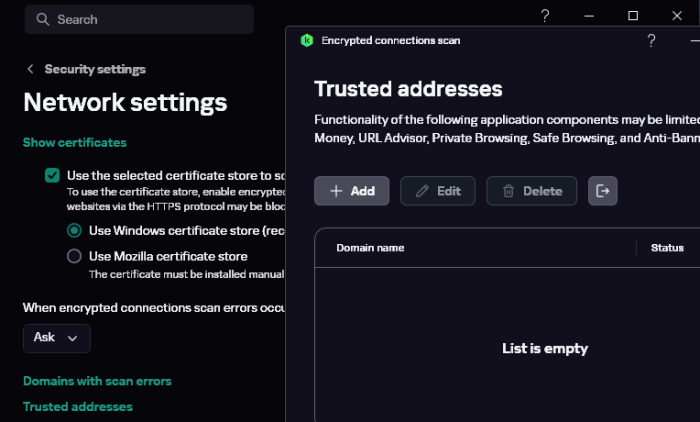Go back using the Security settings arrow

(x=31, y=69)
